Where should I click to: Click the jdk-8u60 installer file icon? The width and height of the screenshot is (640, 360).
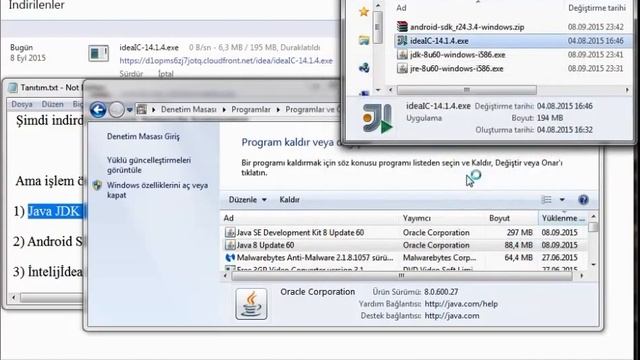[x=402, y=54]
